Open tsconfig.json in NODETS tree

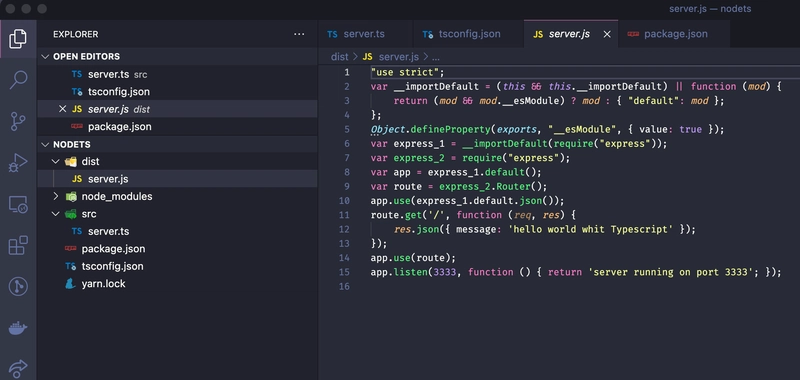point(178,266)
